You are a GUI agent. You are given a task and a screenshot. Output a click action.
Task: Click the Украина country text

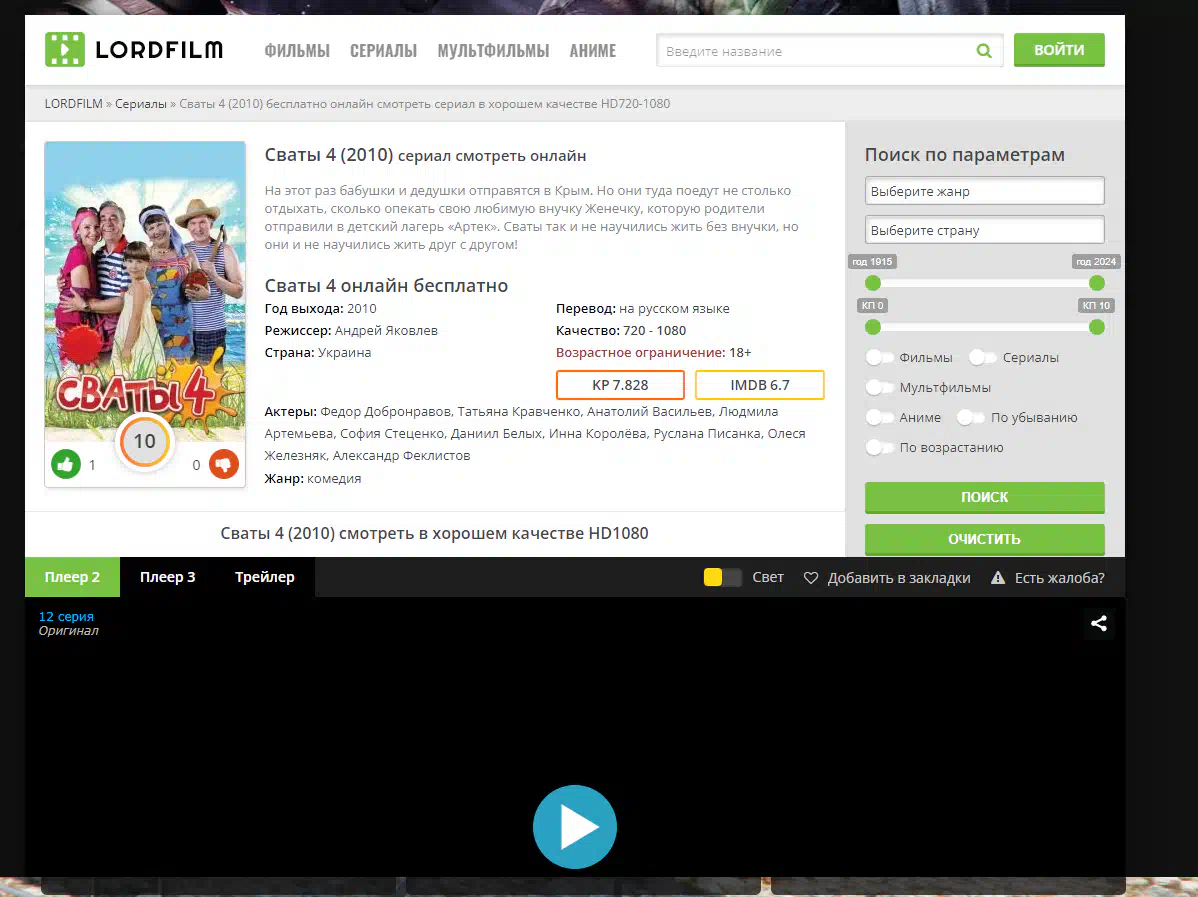tap(345, 353)
